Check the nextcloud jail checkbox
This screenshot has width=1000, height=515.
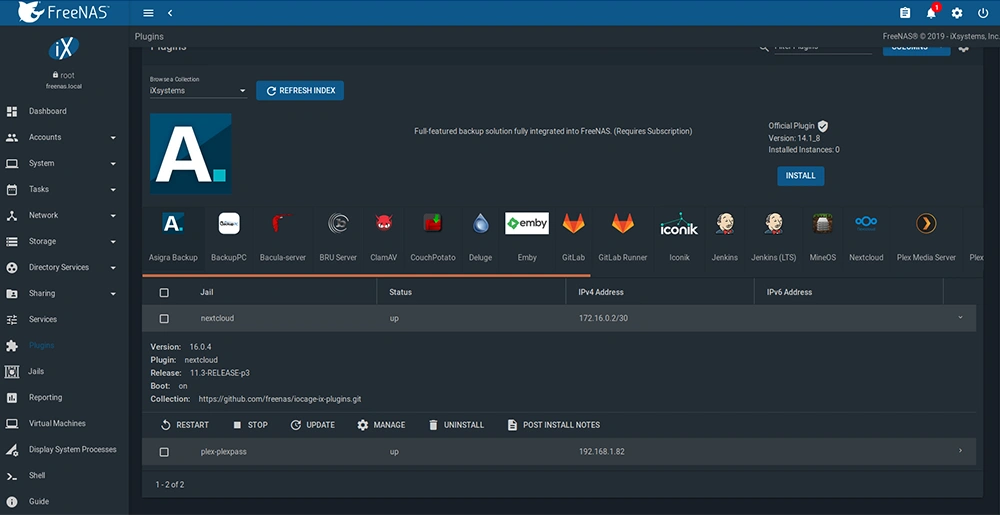coord(164,319)
